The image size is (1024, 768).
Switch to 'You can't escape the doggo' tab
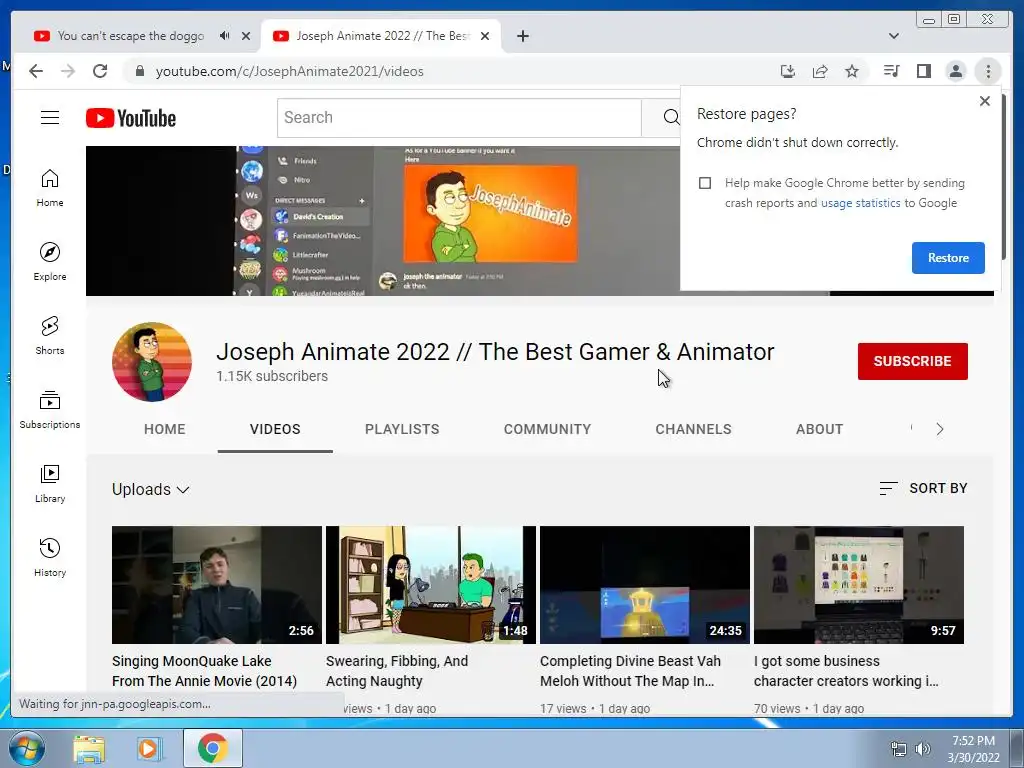click(131, 36)
